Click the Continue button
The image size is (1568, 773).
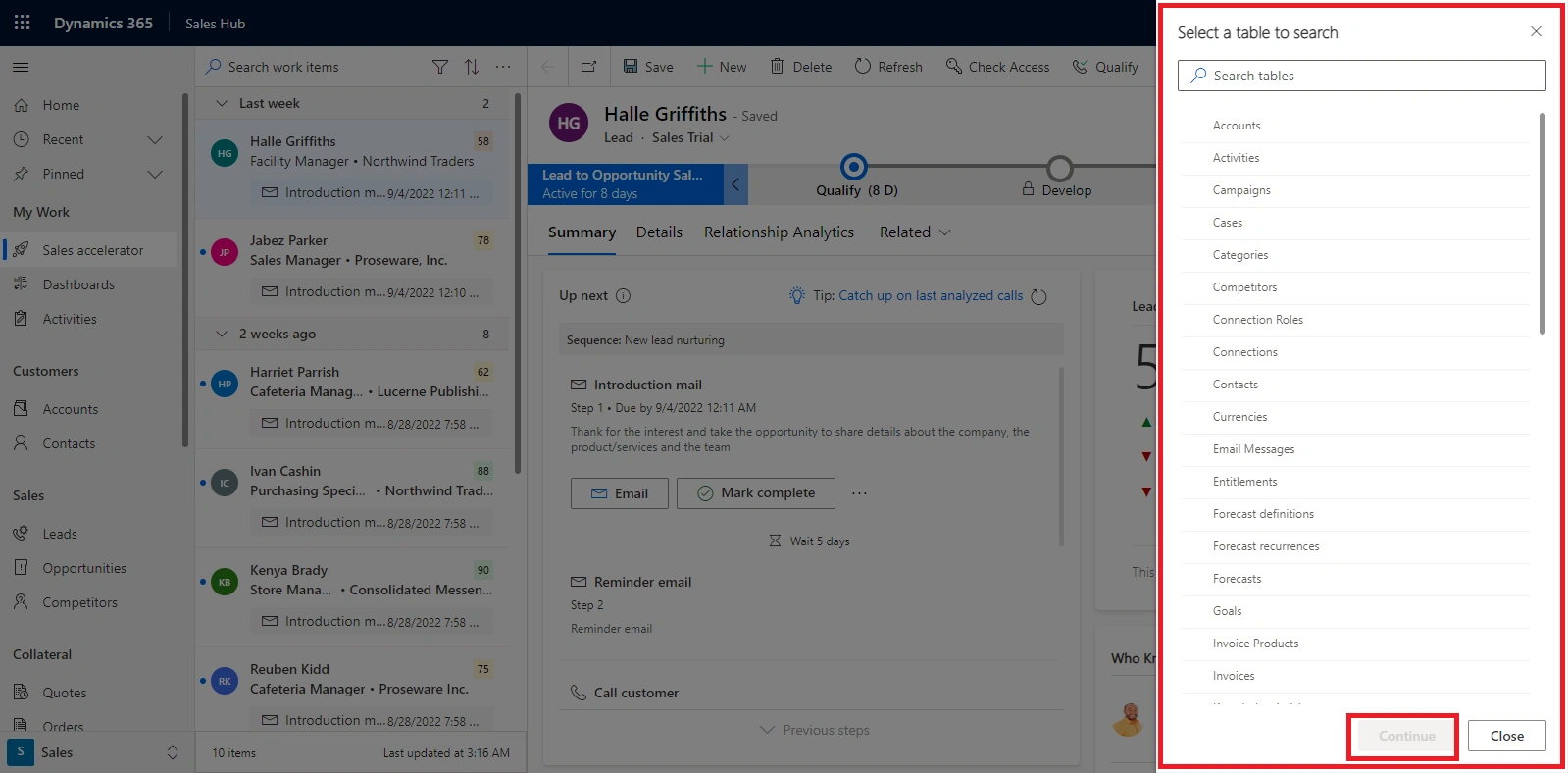(1406, 736)
